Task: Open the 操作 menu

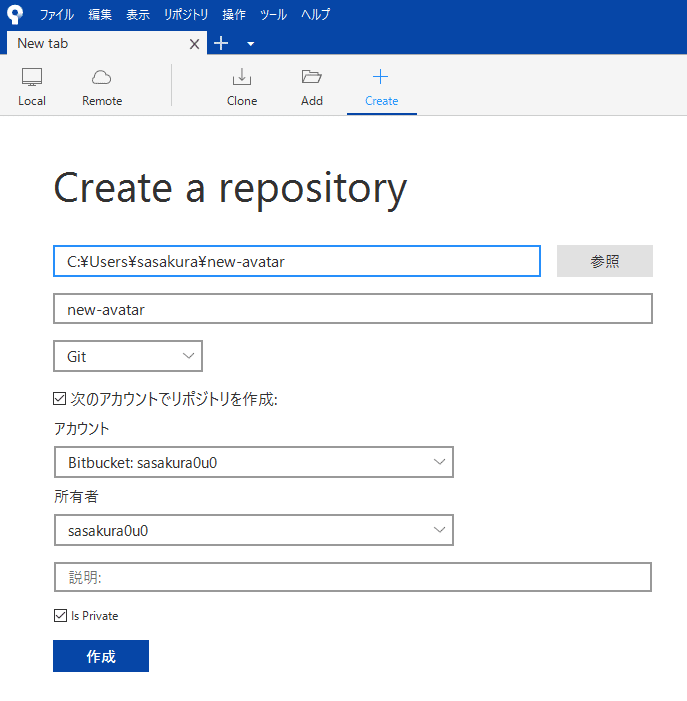Action: [234, 15]
